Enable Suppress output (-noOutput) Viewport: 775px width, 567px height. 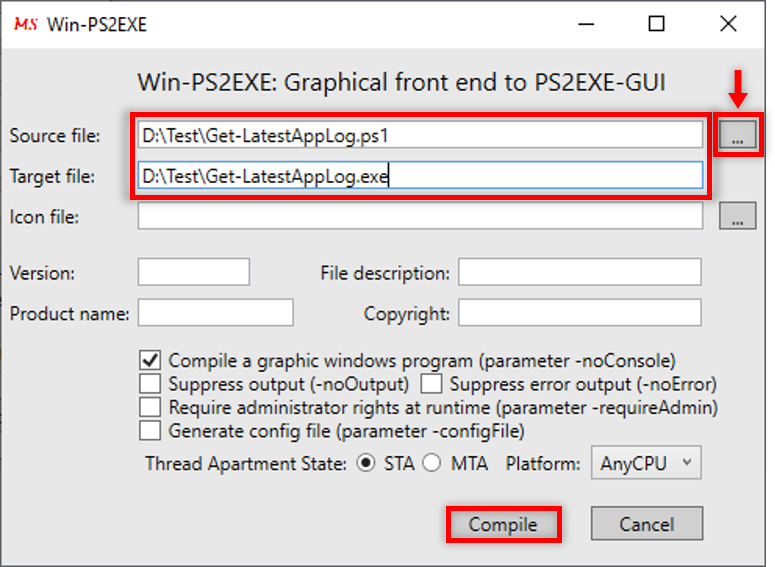150,384
